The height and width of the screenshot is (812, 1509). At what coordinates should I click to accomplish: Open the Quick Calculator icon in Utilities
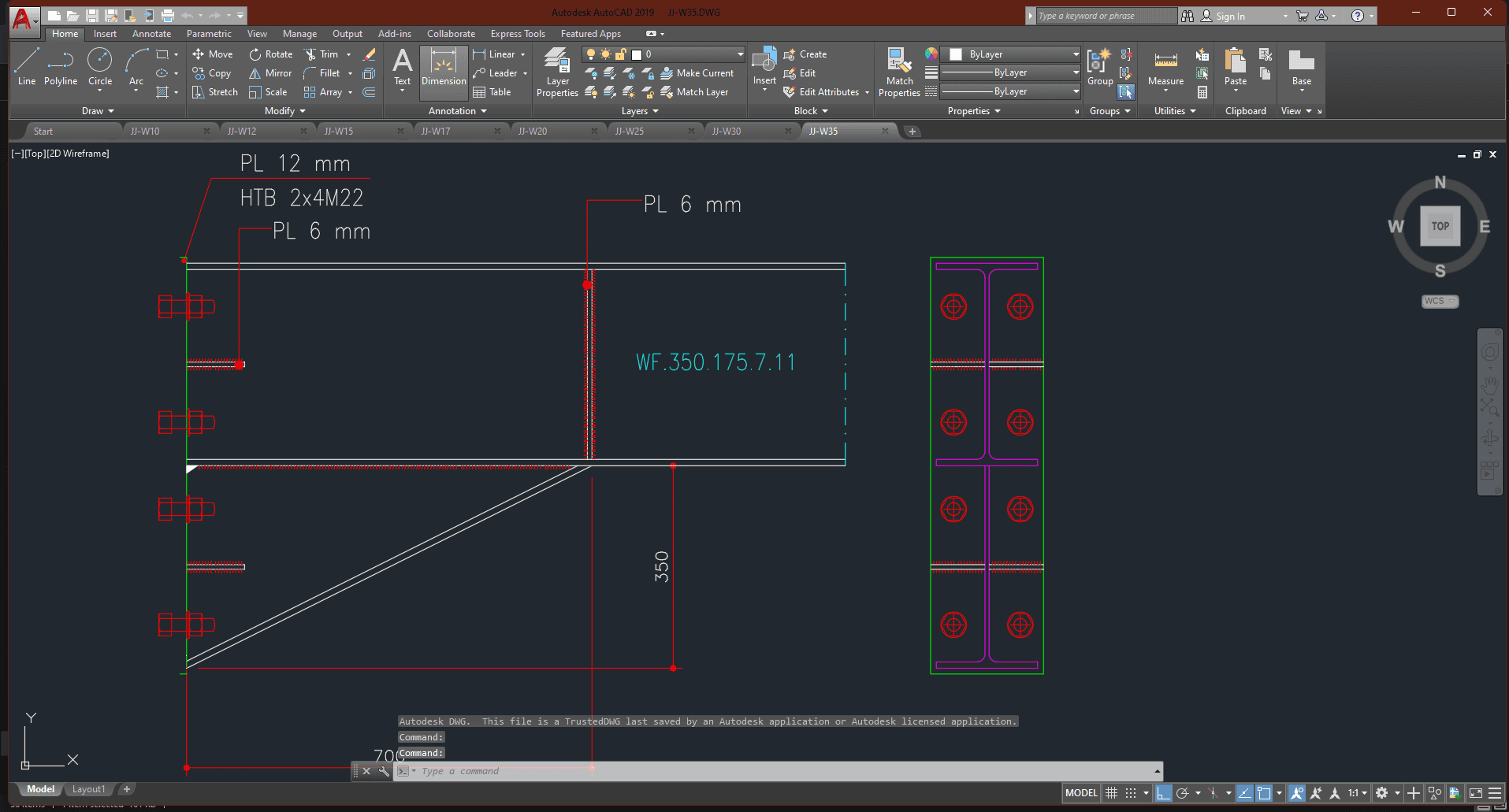[1202, 92]
